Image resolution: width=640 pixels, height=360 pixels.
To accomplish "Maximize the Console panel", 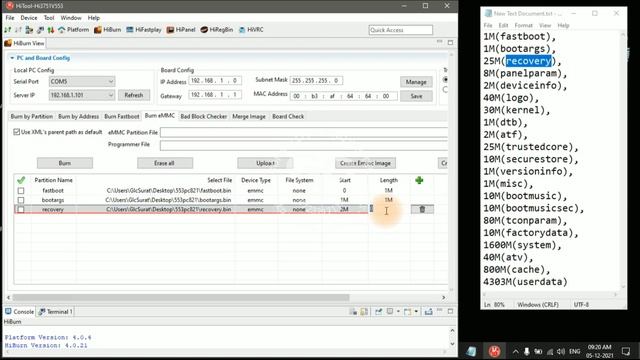I will point(450,311).
